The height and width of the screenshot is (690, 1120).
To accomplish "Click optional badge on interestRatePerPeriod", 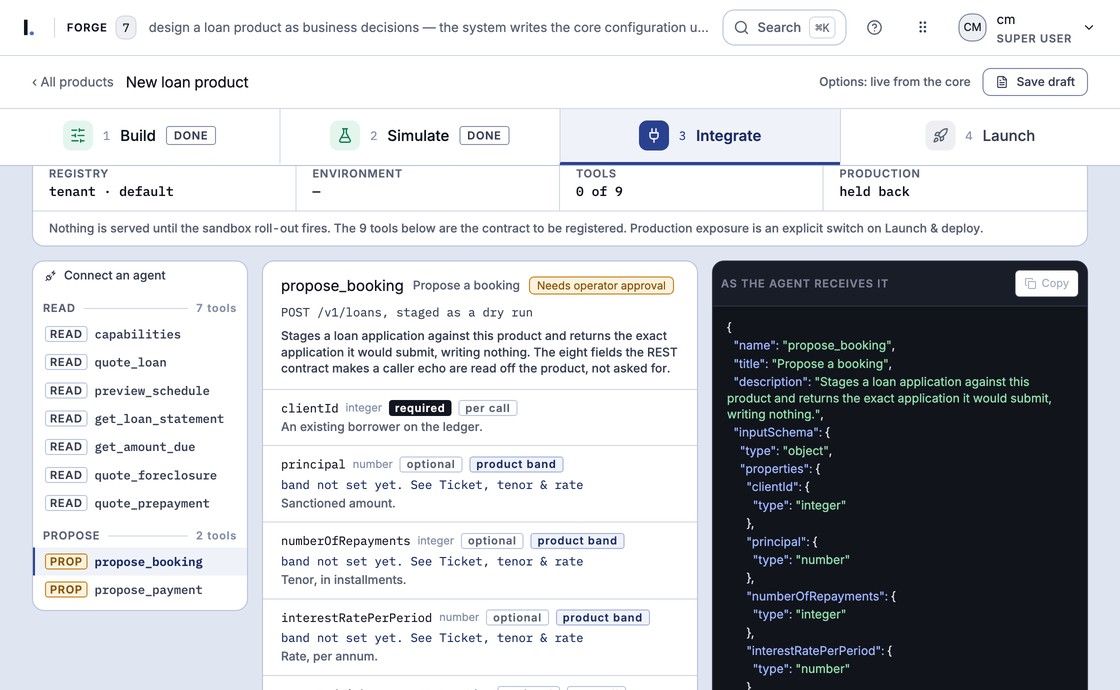I will pos(517,617).
